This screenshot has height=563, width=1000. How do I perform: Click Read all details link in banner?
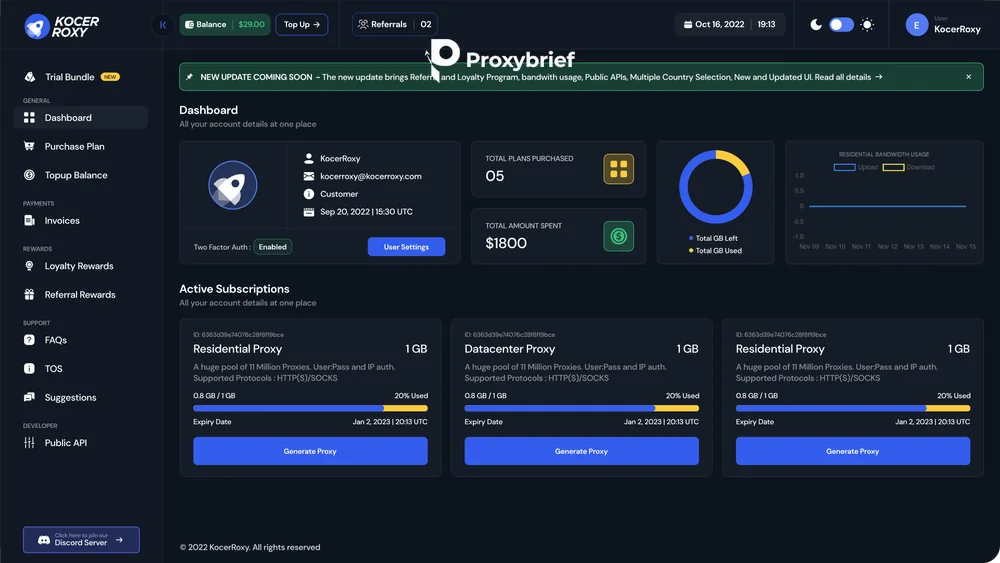click(x=848, y=77)
